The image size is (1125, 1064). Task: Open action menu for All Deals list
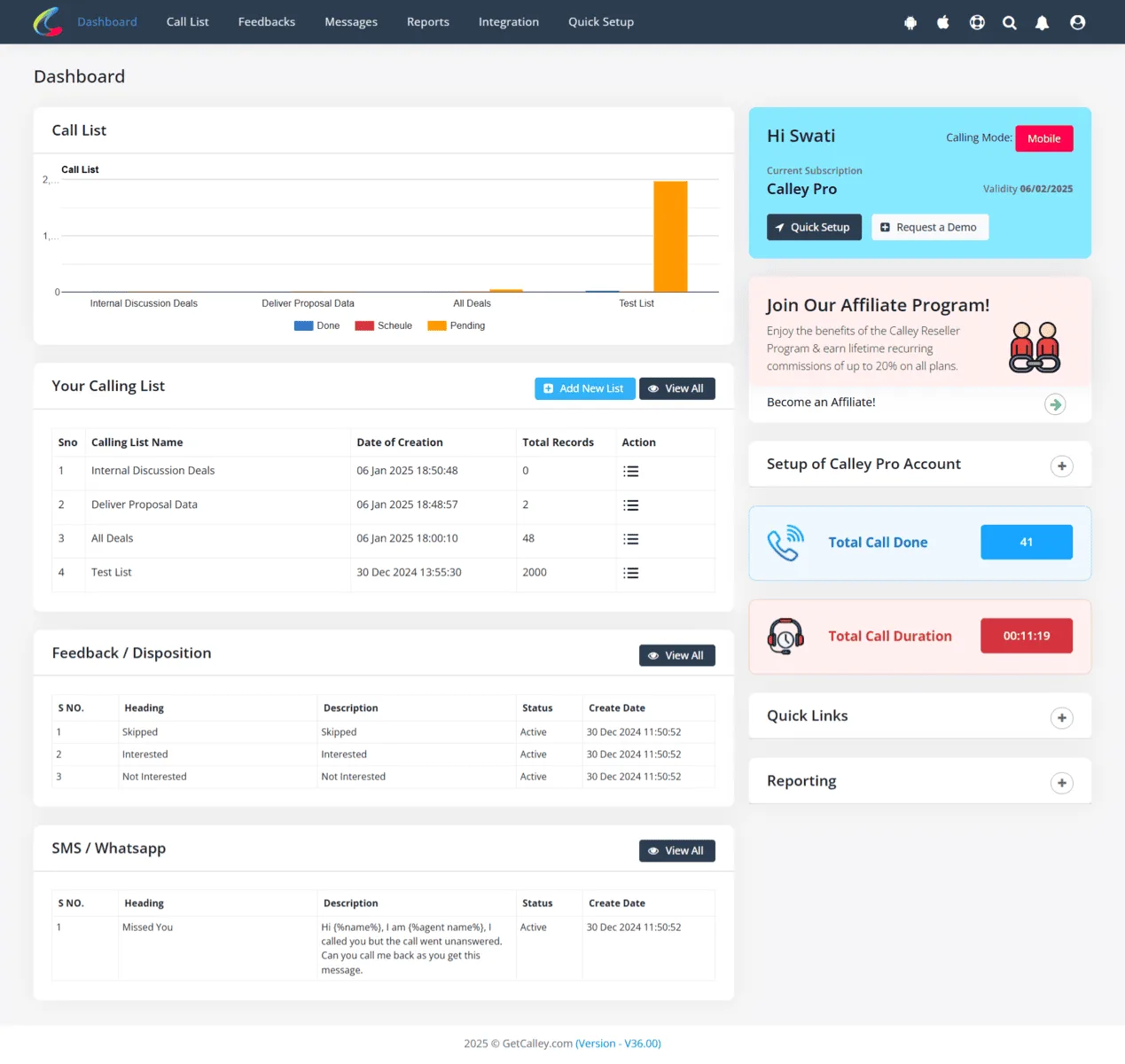point(630,539)
